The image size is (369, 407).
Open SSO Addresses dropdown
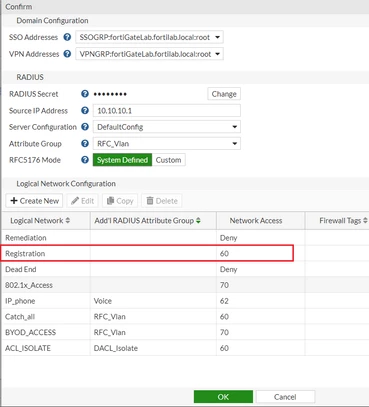tap(149, 37)
